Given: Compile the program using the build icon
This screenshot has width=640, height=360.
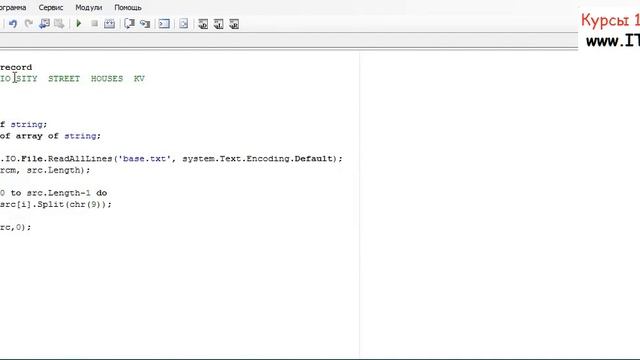Looking at the screenshot, I should click(x=109, y=24).
